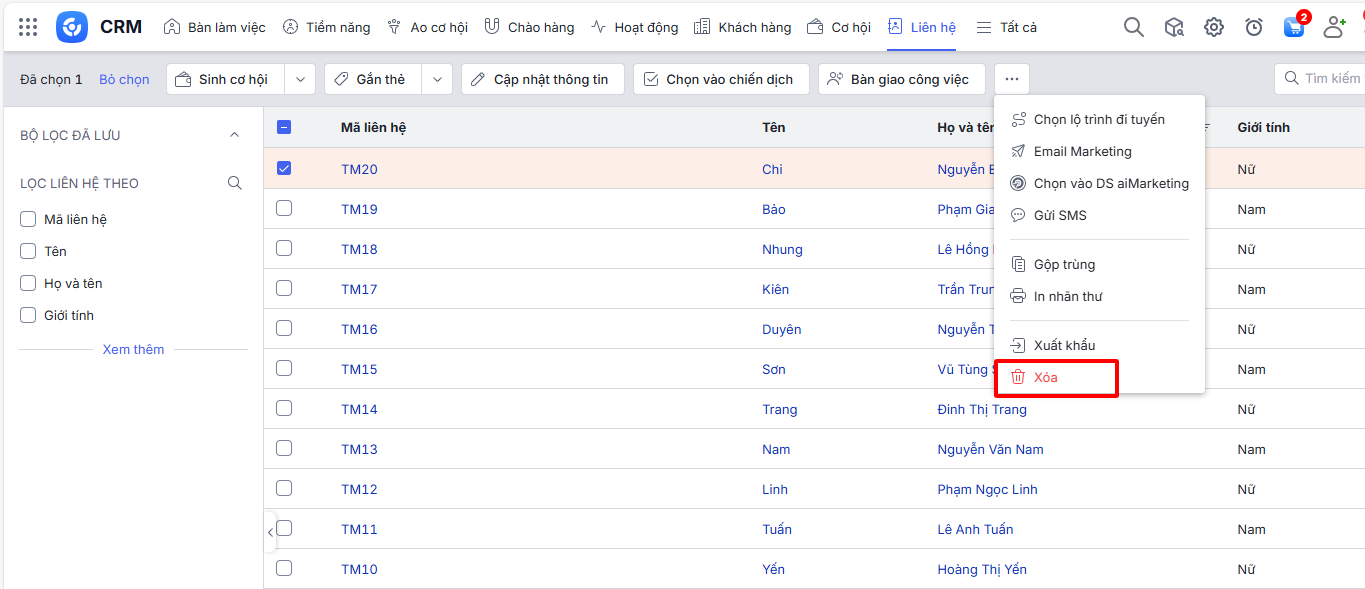Screen dimensions: 1365x589
Task: Uncheck the TM20 row checkbox
Action: (284, 168)
